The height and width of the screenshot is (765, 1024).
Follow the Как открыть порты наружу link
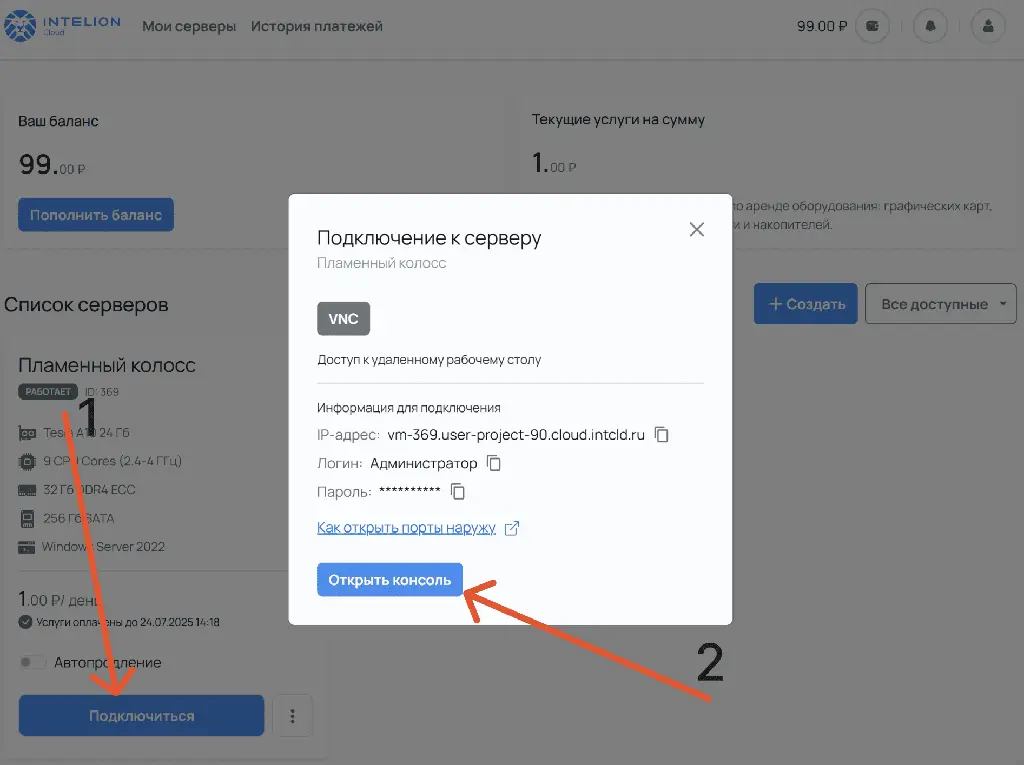coord(406,528)
